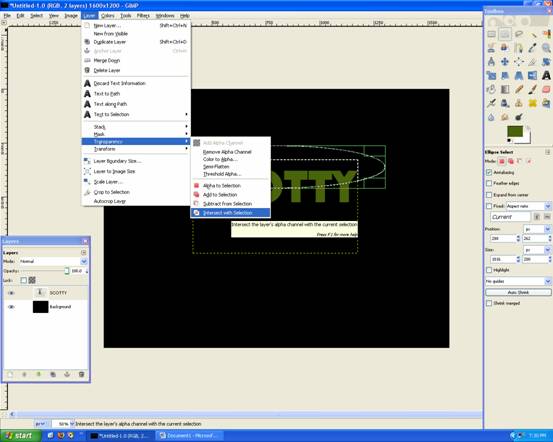
Task: Select the Paintbrush tool
Action: pyautogui.click(x=533, y=89)
